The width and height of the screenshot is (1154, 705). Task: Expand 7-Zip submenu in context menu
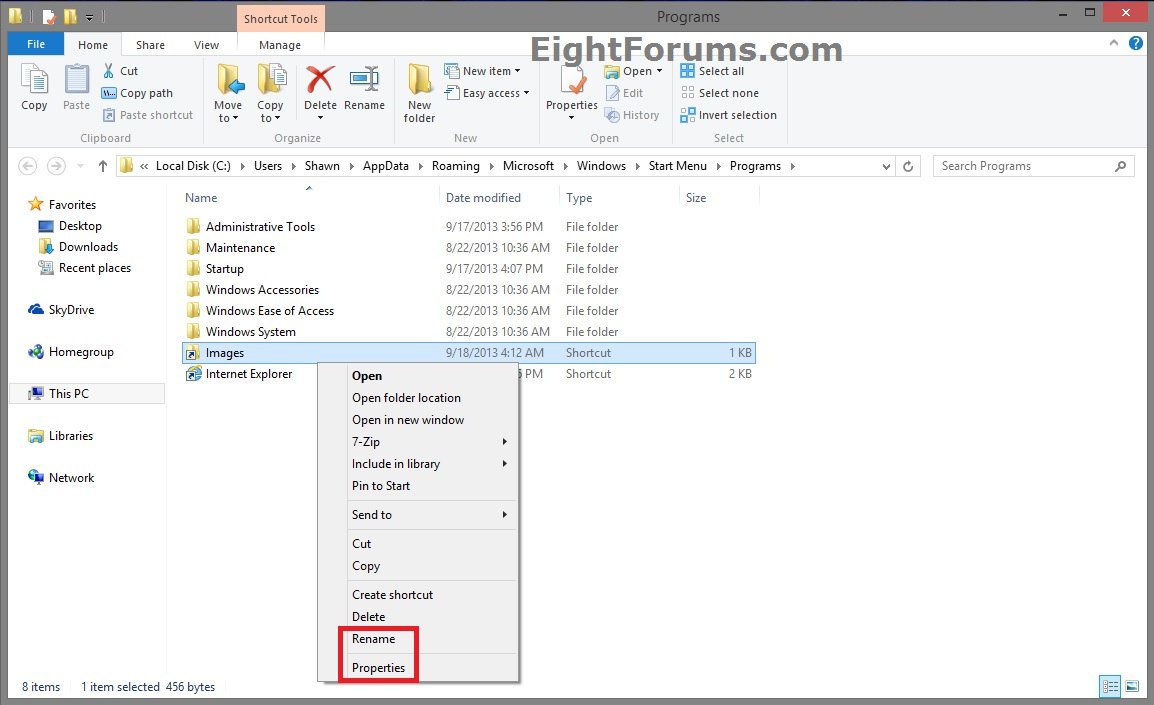(429, 442)
